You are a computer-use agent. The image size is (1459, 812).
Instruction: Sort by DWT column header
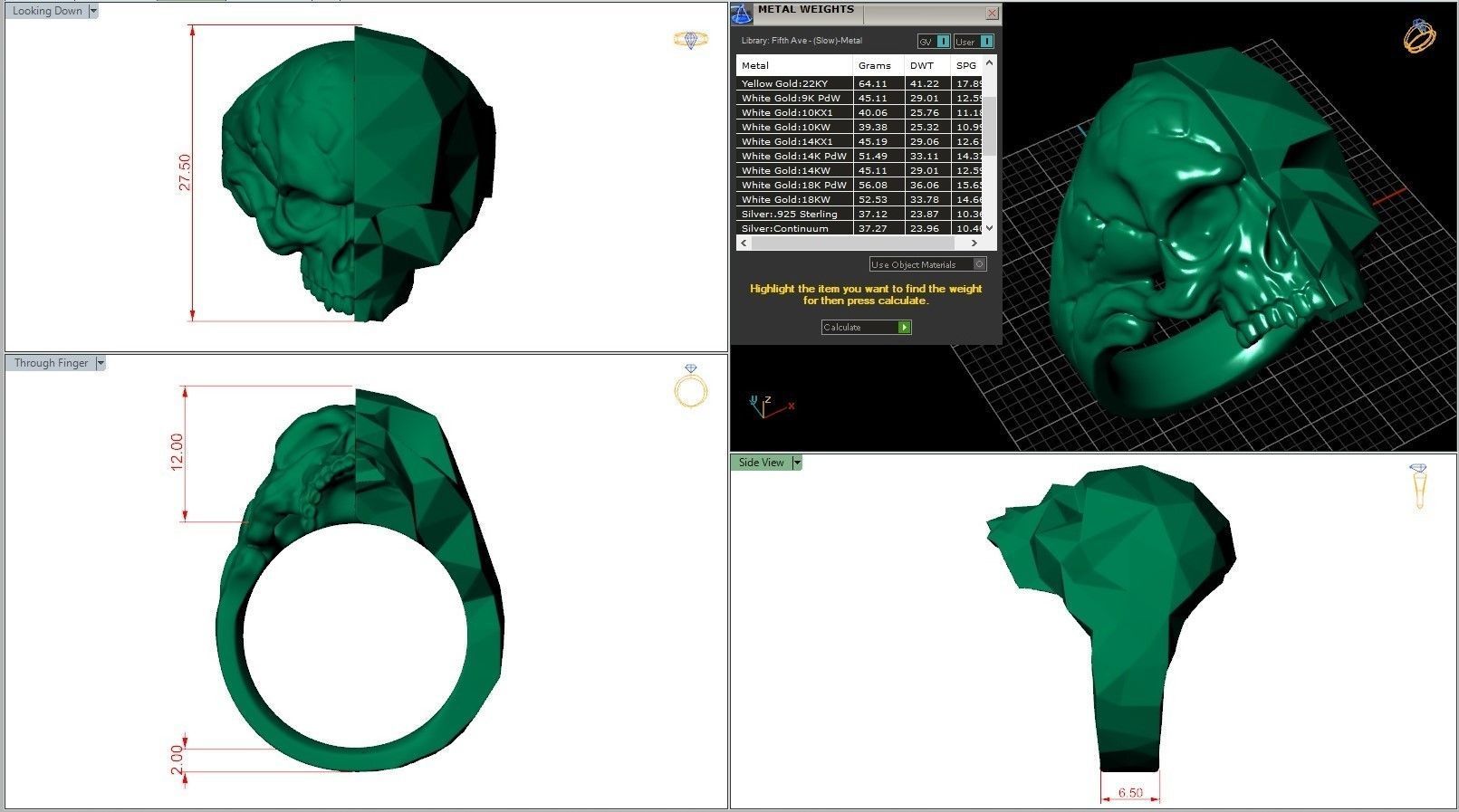[x=927, y=65]
